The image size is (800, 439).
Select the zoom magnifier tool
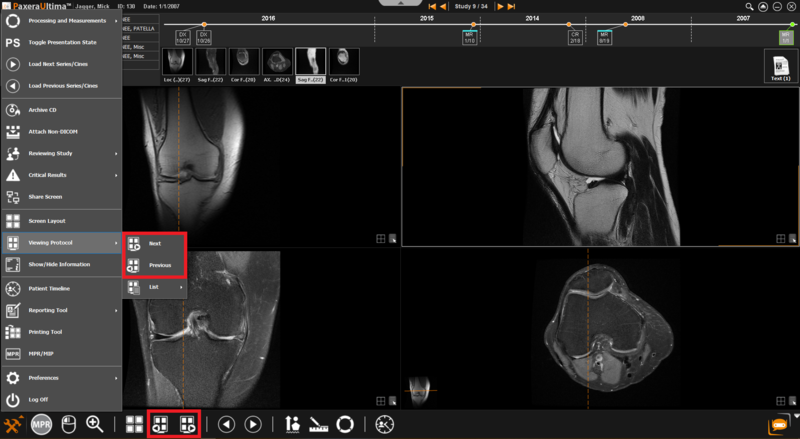(x=95, y=424)
